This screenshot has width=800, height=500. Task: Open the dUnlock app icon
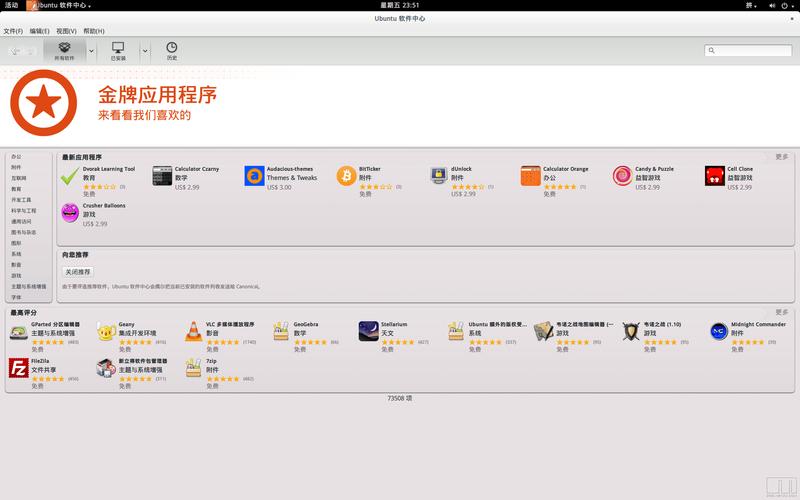click(x=438, y=176)
